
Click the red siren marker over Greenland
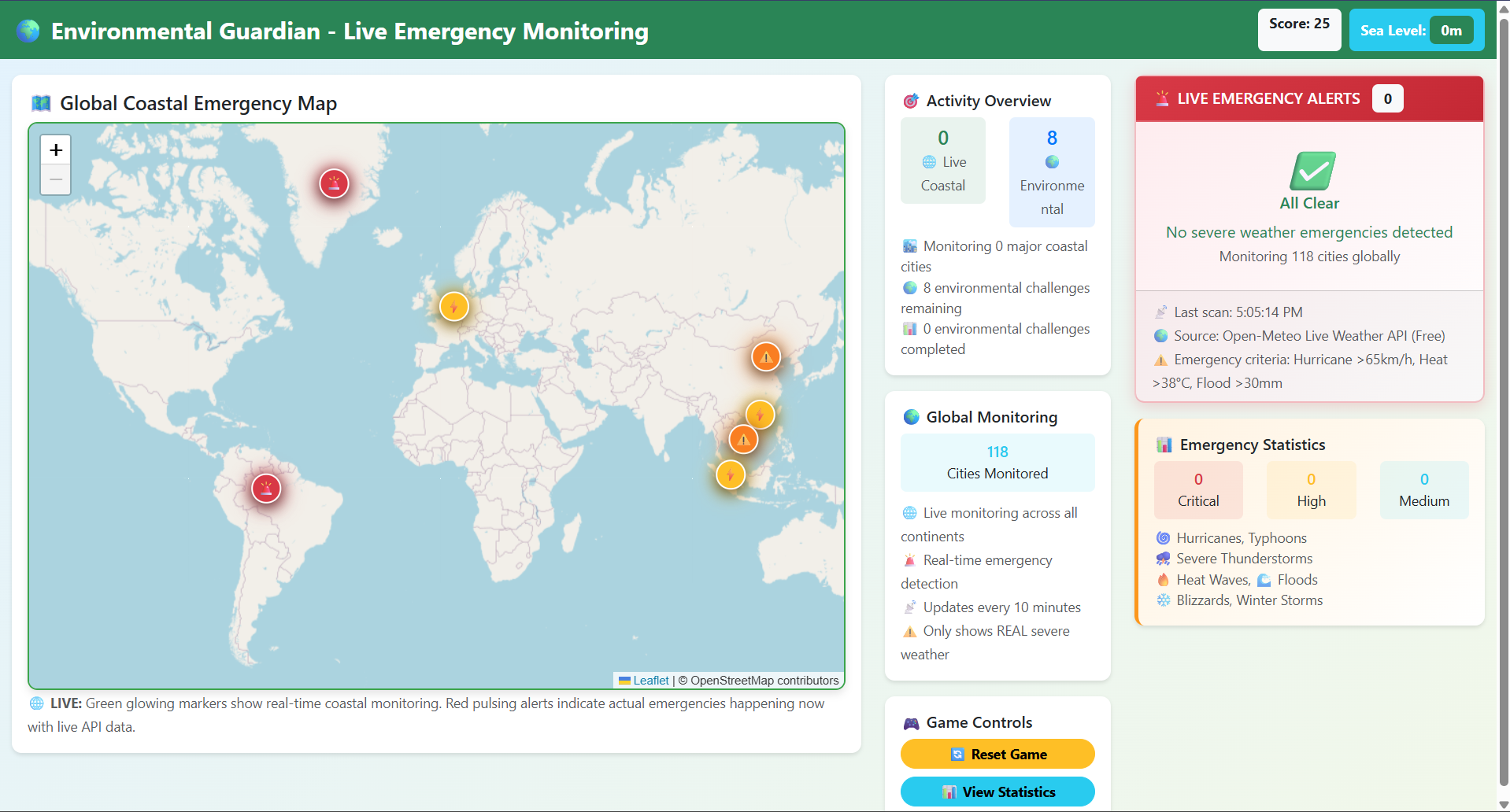pos(334,184)
